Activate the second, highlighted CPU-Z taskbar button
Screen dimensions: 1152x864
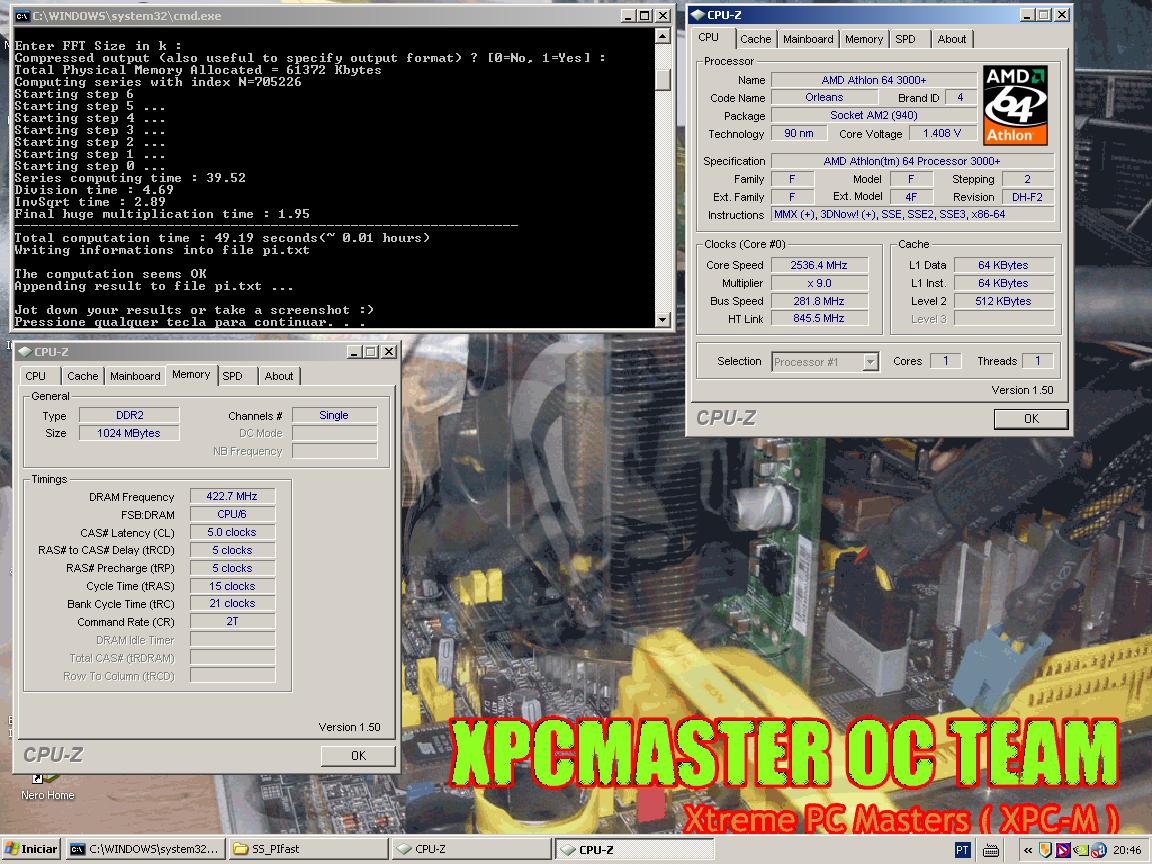click(x=634, y=849)
